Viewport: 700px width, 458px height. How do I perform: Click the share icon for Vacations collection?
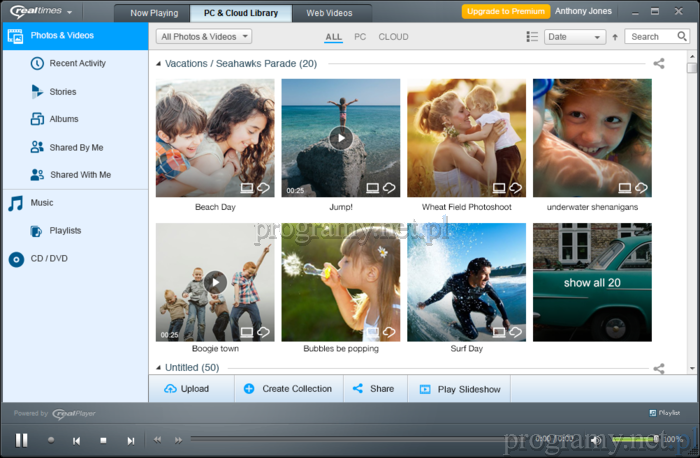click(659, 64)
